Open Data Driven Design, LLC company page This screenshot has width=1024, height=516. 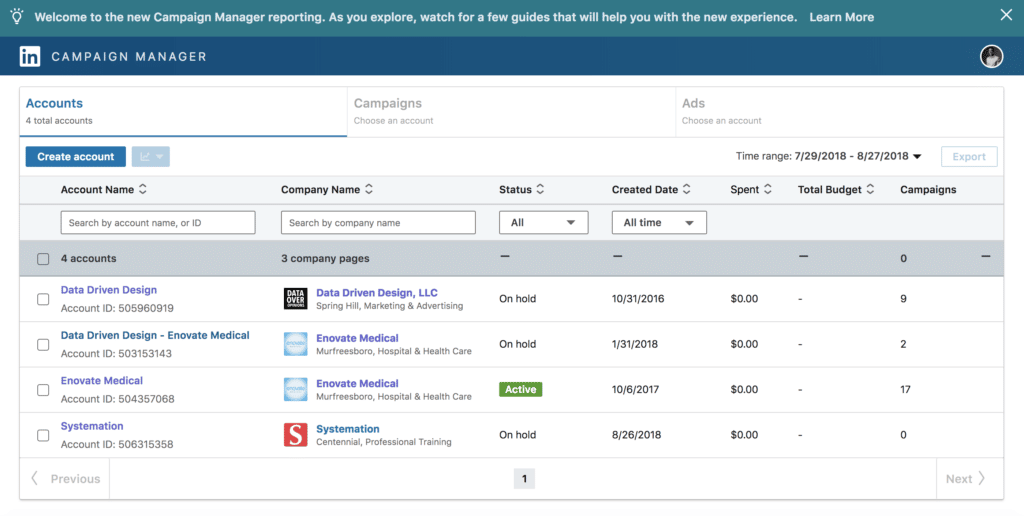coord(377,293)
